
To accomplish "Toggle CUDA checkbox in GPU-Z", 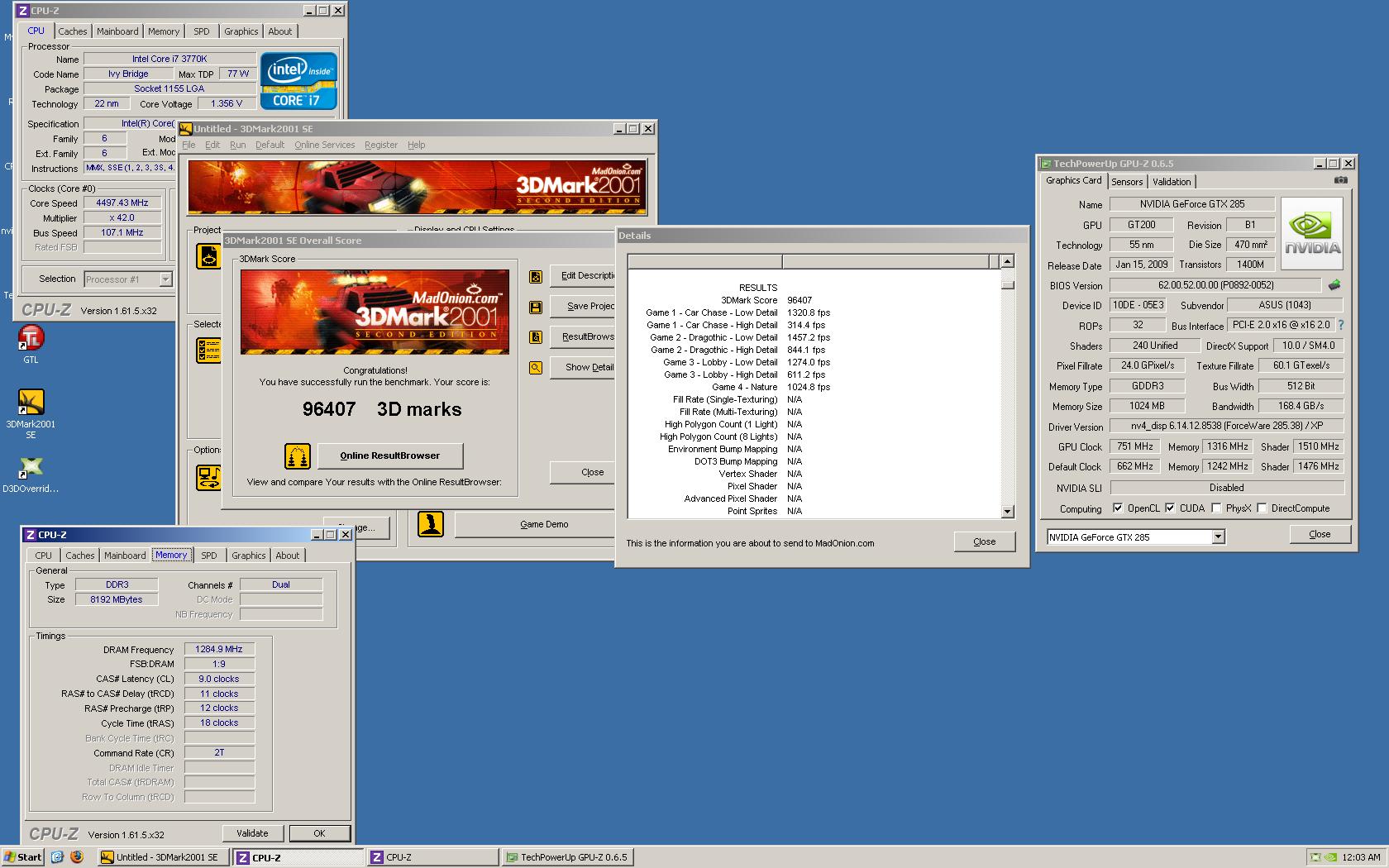I will tap(1170, 508).
